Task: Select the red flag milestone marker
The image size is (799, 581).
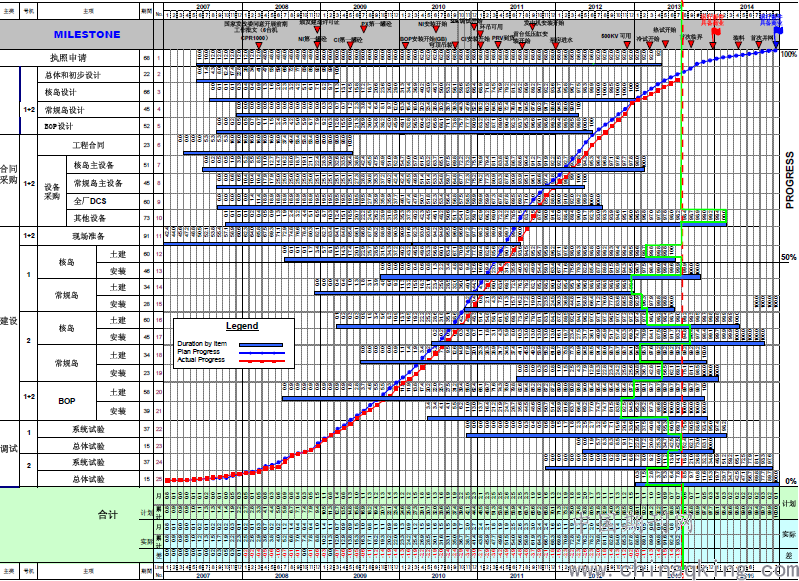Action: tap(716, 31)
